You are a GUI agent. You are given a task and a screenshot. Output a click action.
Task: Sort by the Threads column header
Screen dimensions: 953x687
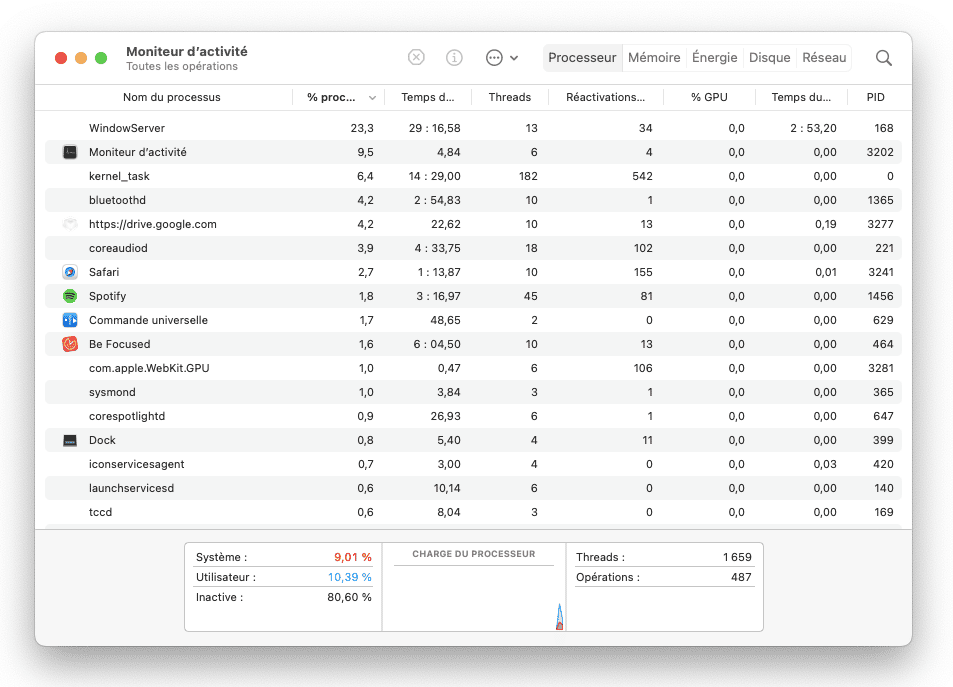[x=509, y=97]
